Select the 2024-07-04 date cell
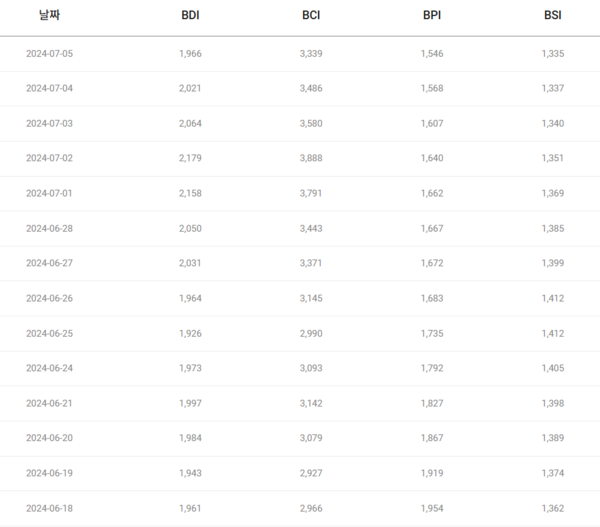This screenshot has width=600, height=527. tap(49, 88)
